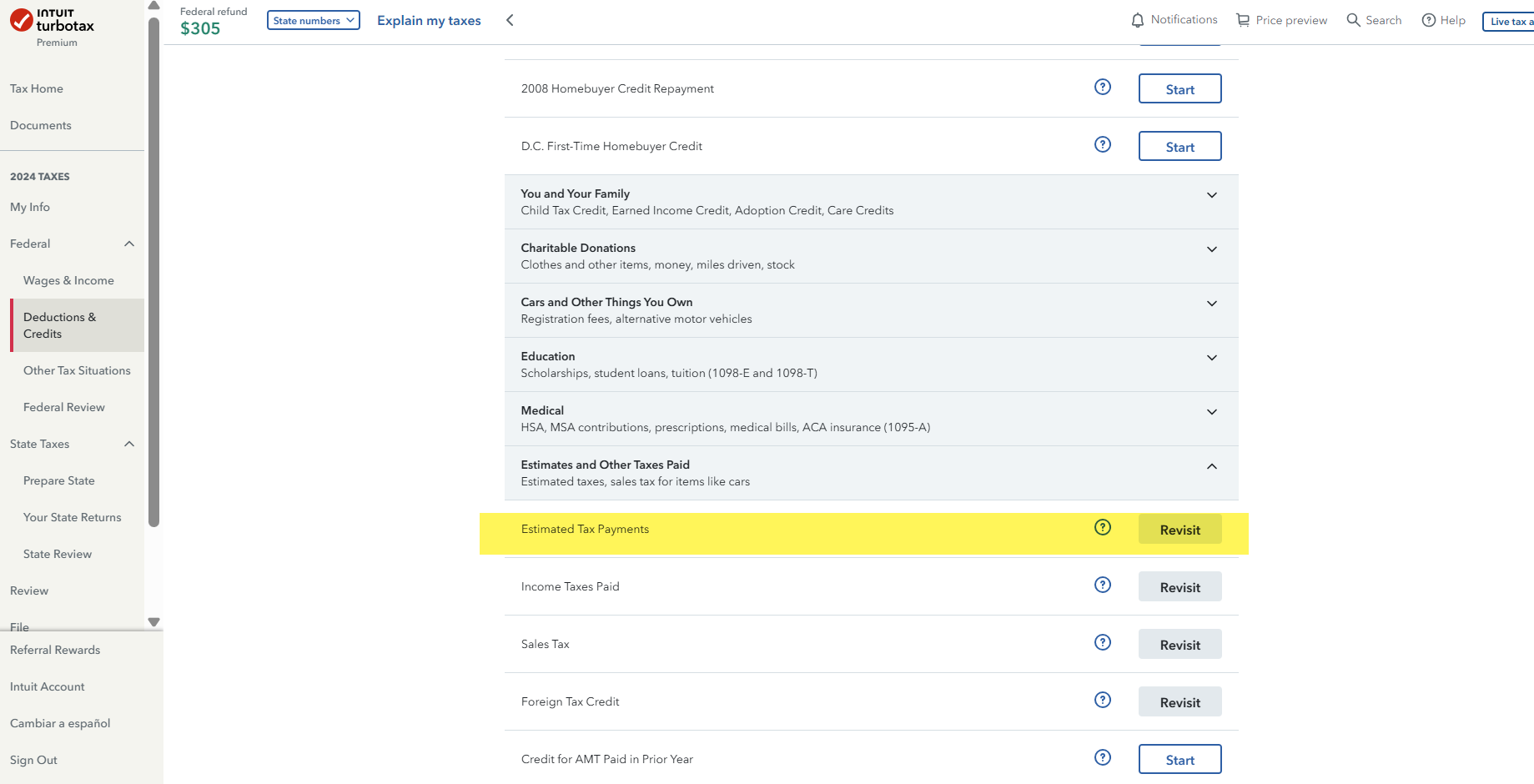
Task: Click the Search magnifier icon
Action: 1353,20
